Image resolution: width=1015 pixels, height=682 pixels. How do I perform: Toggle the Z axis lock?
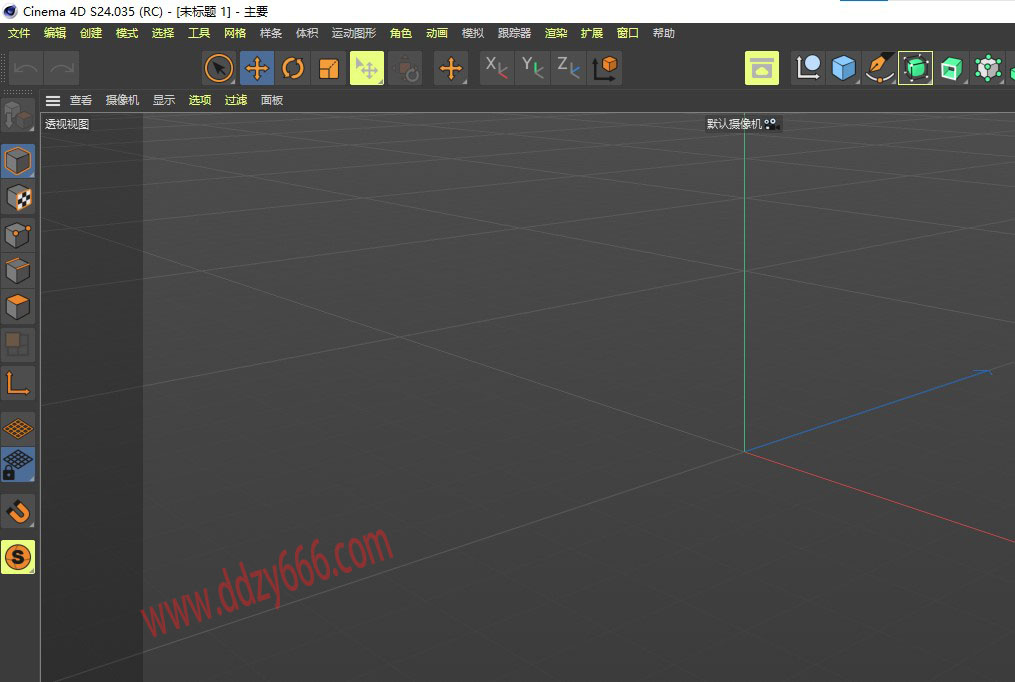[x=568, y=68]
